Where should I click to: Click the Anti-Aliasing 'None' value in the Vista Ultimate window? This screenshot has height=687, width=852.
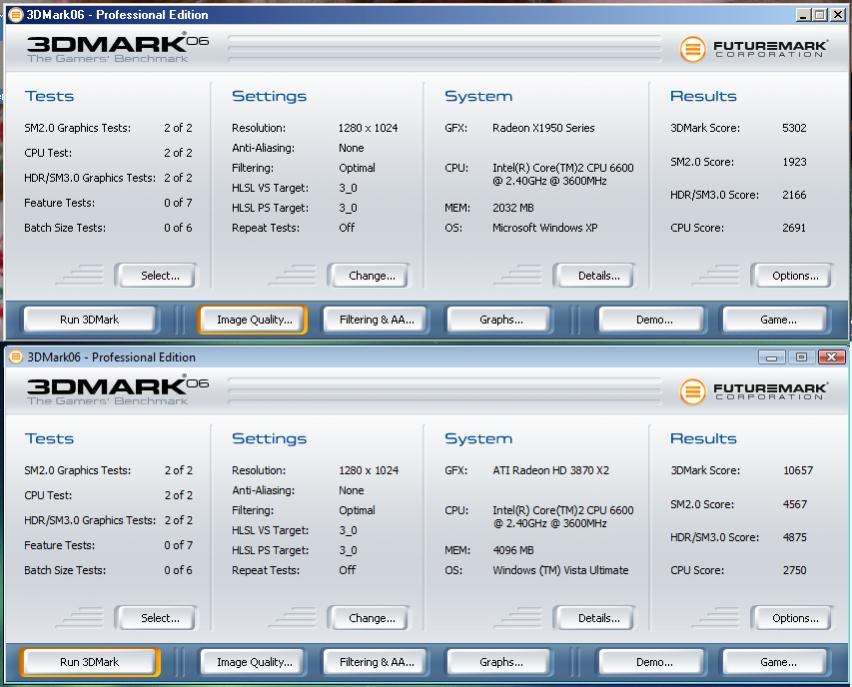click(351, 490)
